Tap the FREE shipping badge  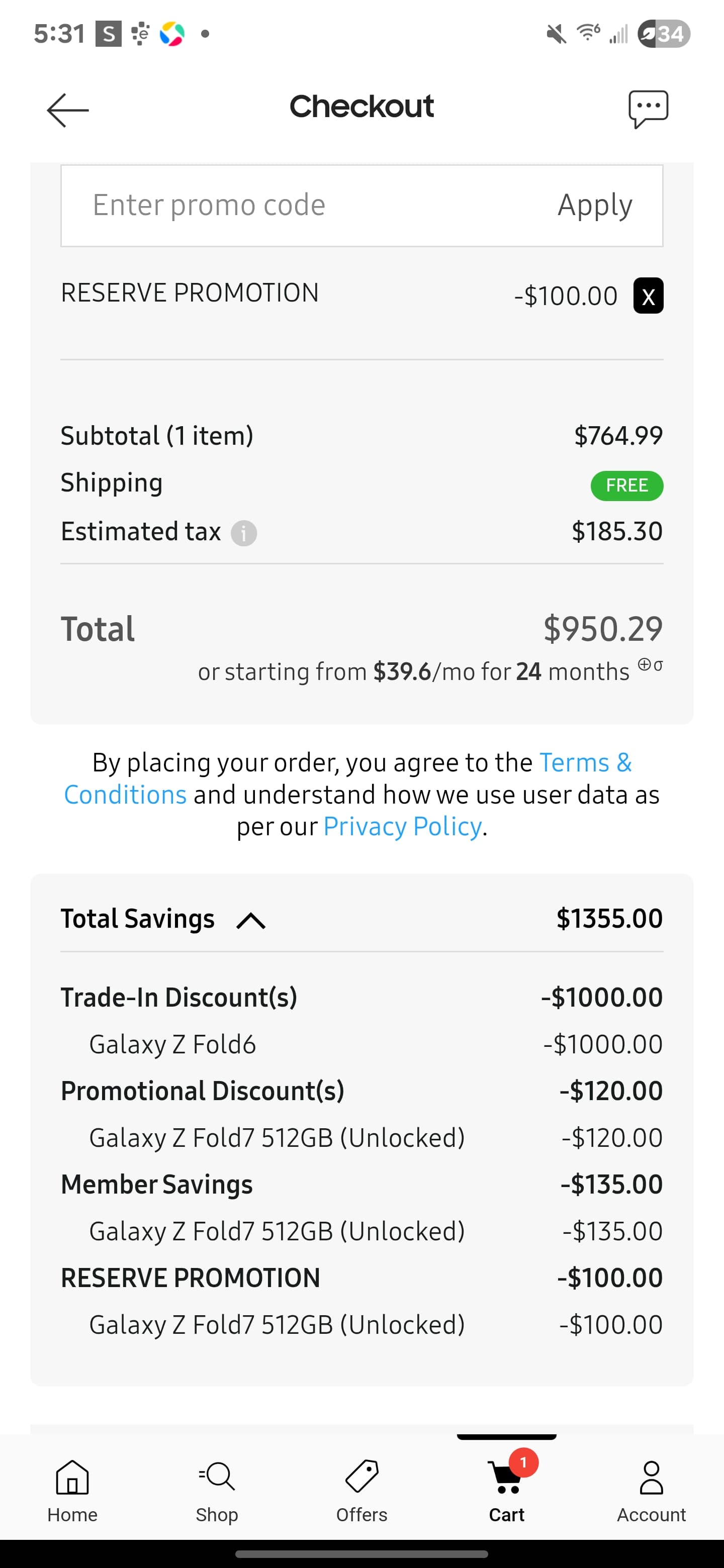pos(626,486)
